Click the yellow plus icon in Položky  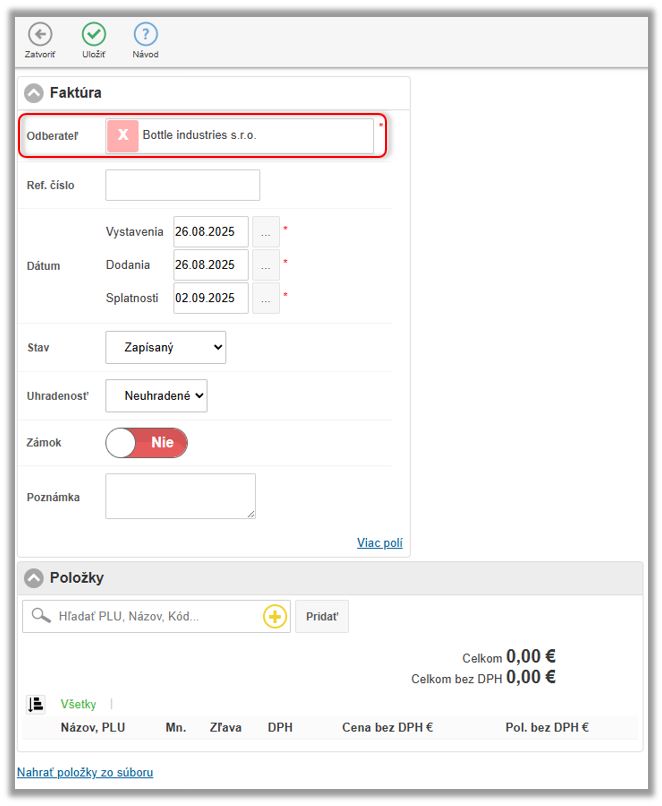pos(275,617)
